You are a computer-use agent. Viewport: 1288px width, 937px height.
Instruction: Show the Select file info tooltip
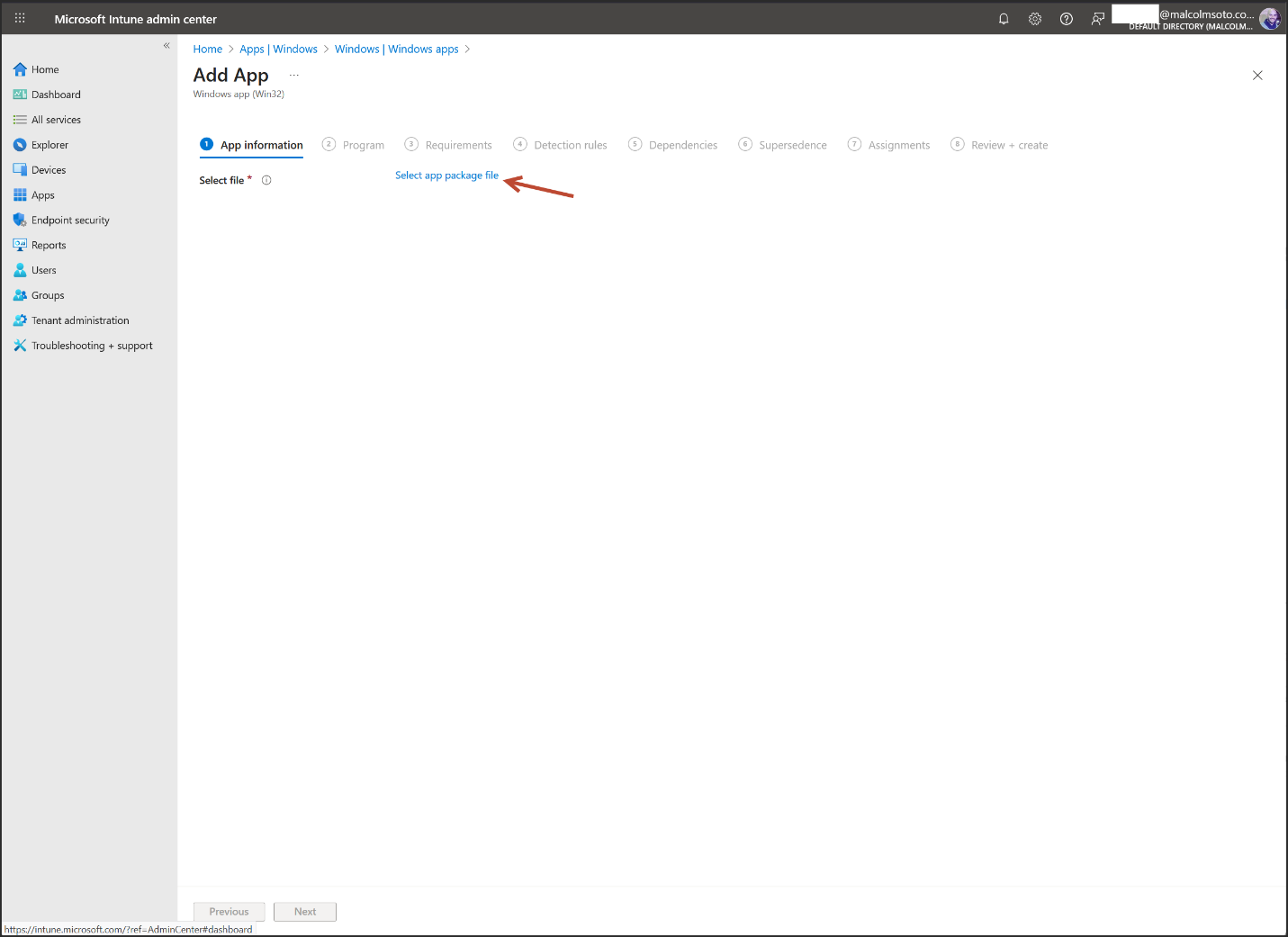(x=266, y=180)
